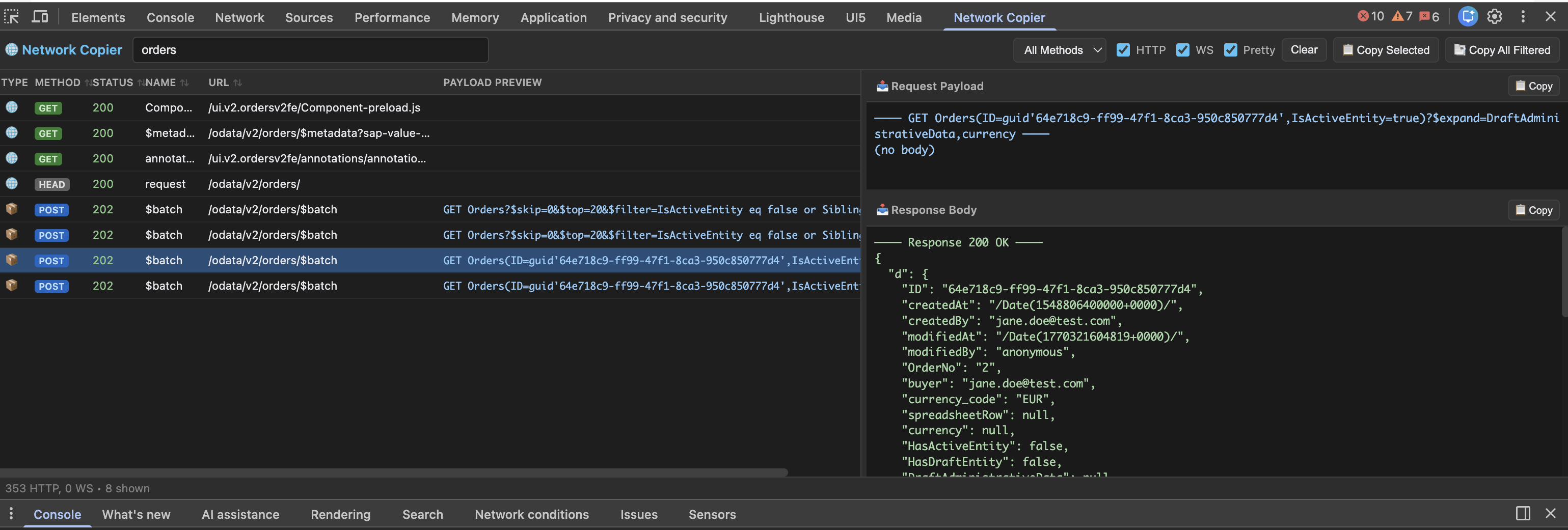Open DevTools settings gear
The height and width of the screenshot is (530, 1568).
point(1495,16)
